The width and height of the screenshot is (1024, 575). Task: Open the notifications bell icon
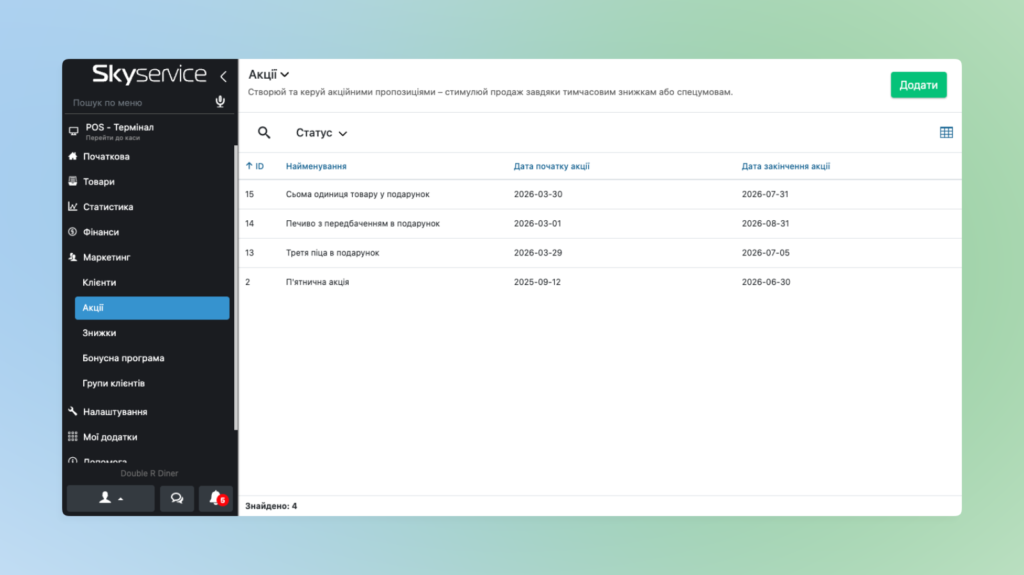(x=215, y=498)
